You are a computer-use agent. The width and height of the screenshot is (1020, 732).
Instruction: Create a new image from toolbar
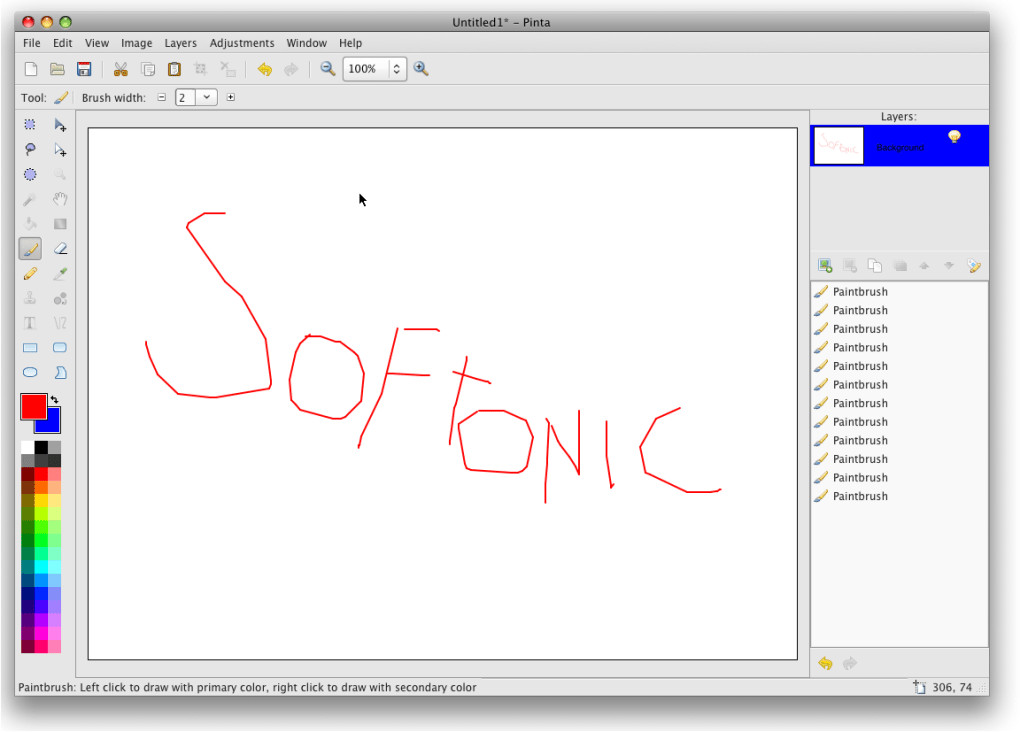(x=31, y=69)
